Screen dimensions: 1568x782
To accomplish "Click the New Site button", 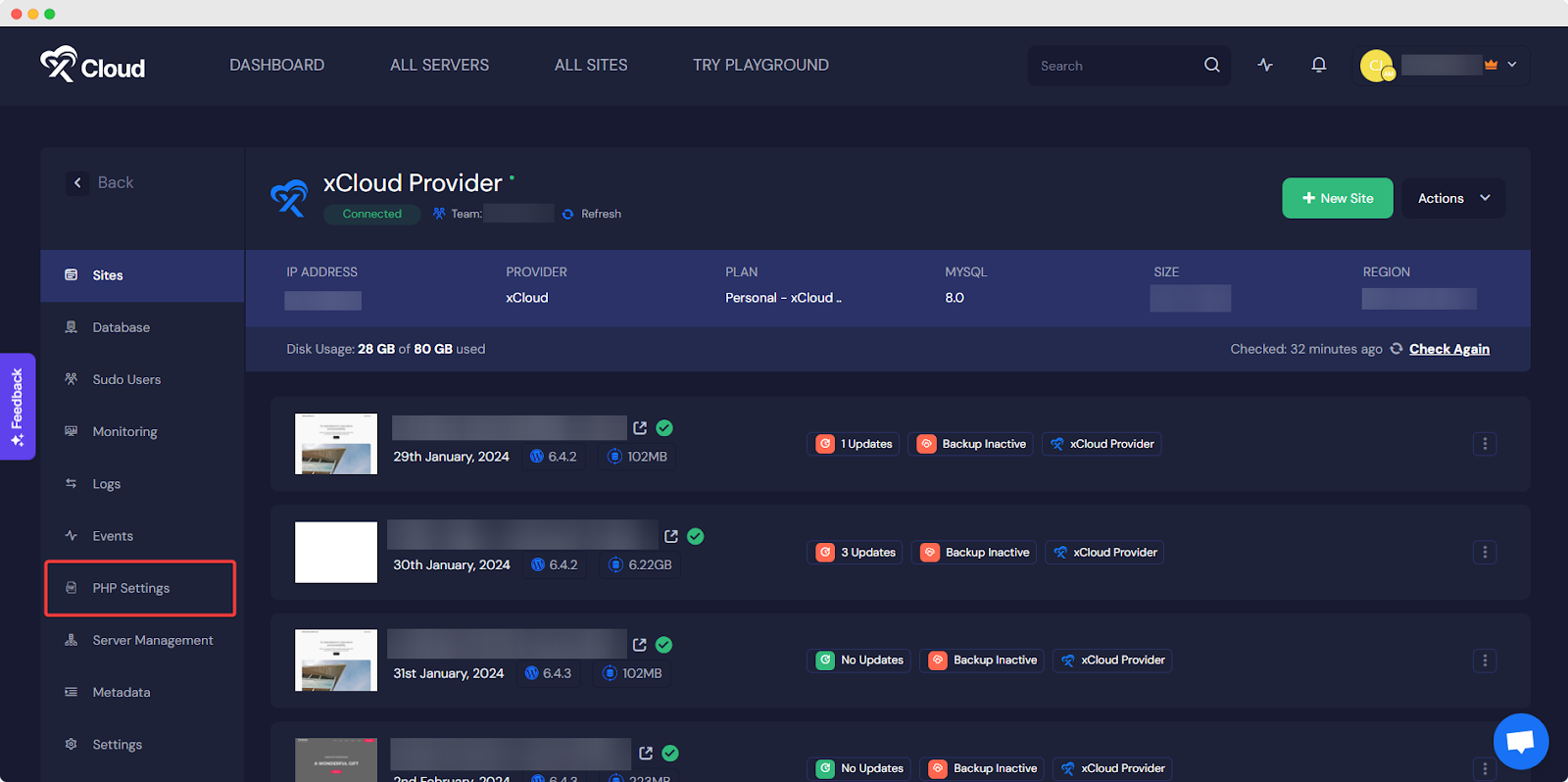I will 1337,198.
